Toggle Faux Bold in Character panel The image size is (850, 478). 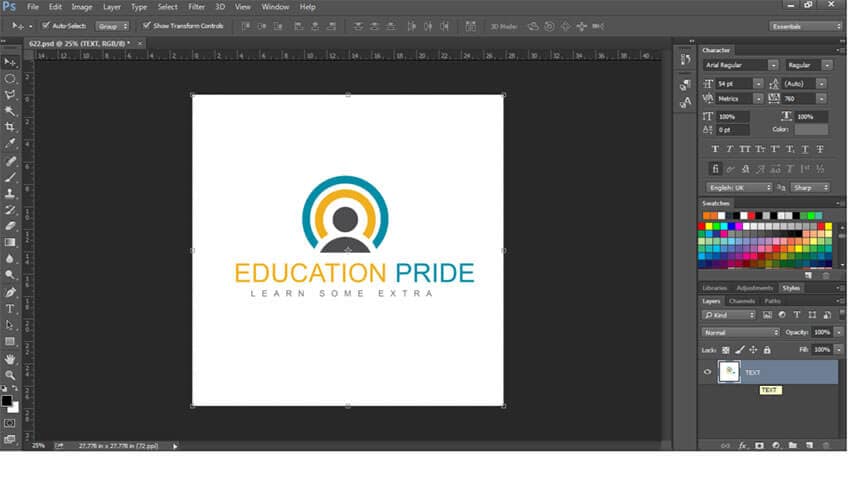pos(715,149)
